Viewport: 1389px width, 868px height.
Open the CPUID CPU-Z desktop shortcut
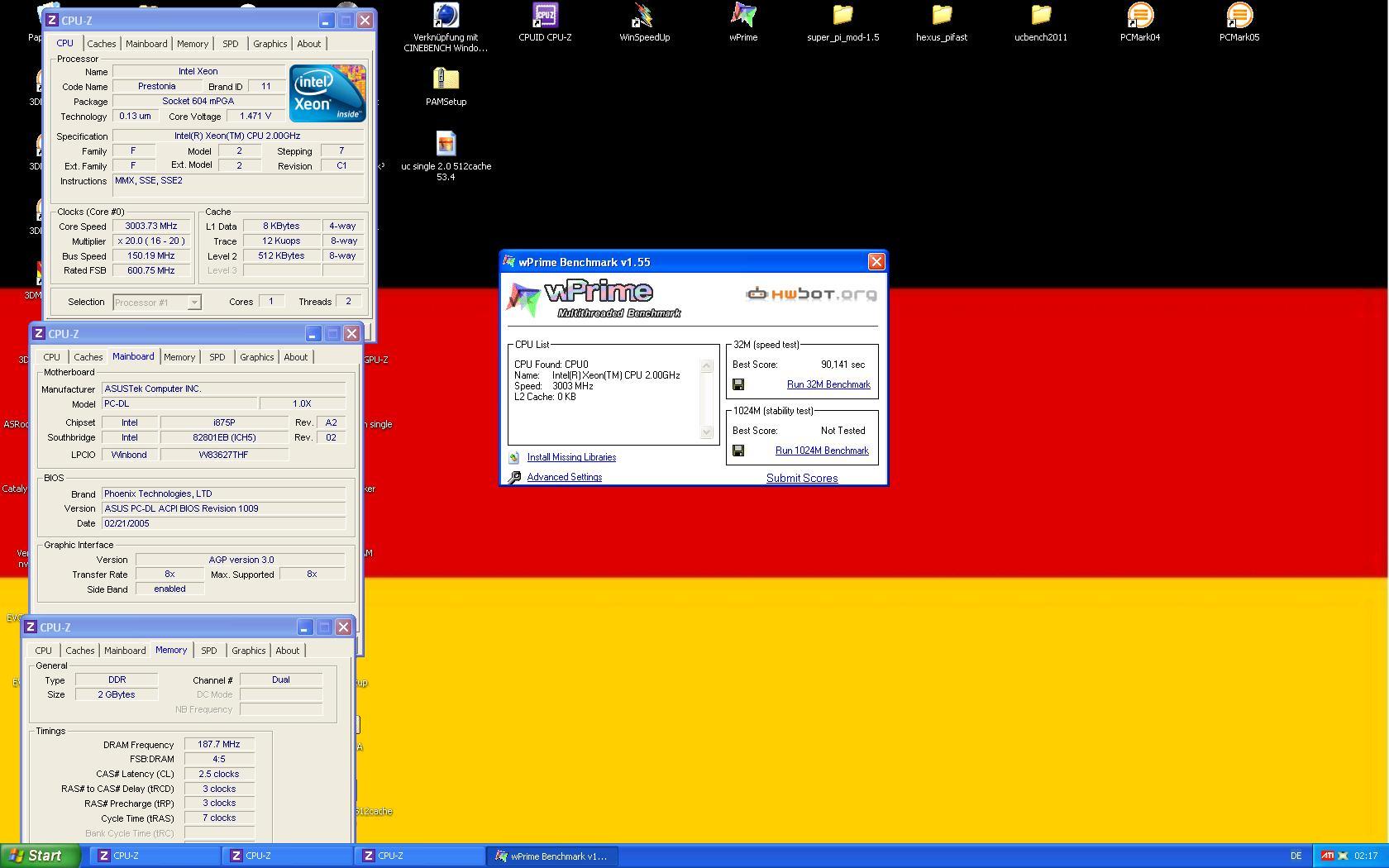coord(545,17)
